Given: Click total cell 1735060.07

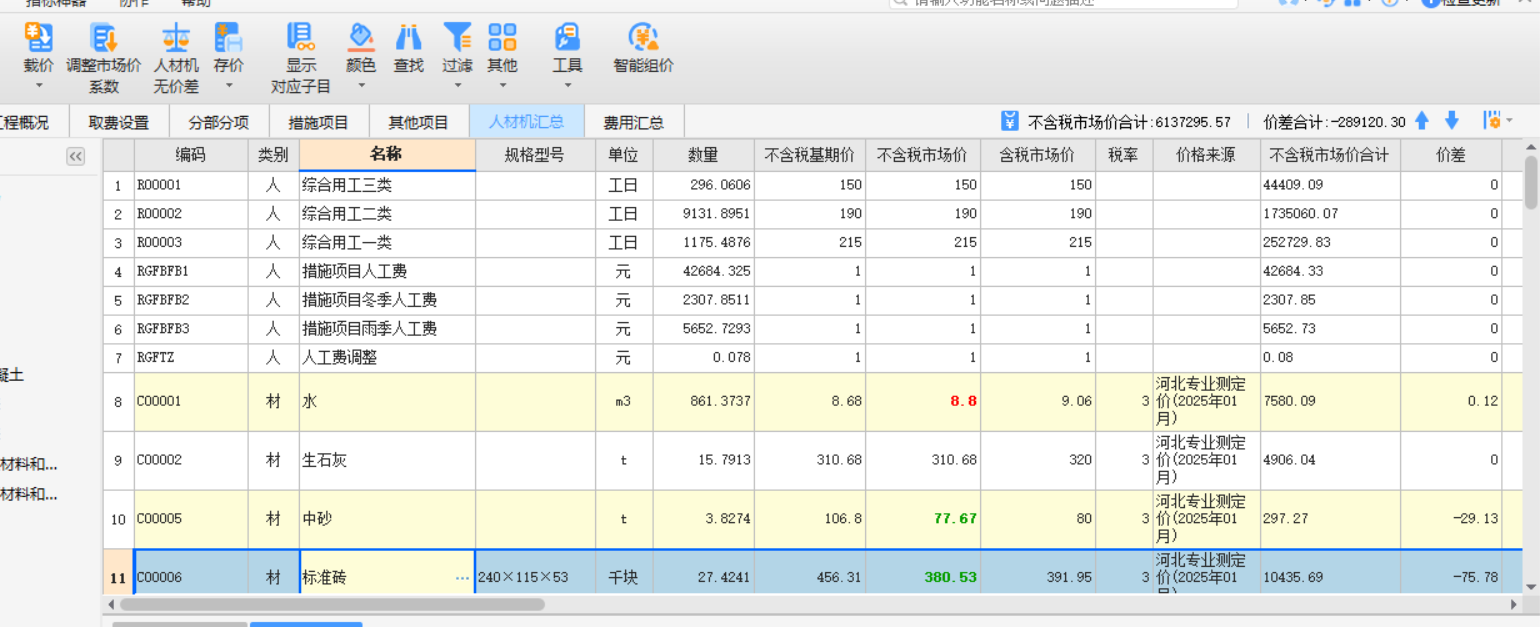Looking at the screenshot, I should tap(1330, 214).
